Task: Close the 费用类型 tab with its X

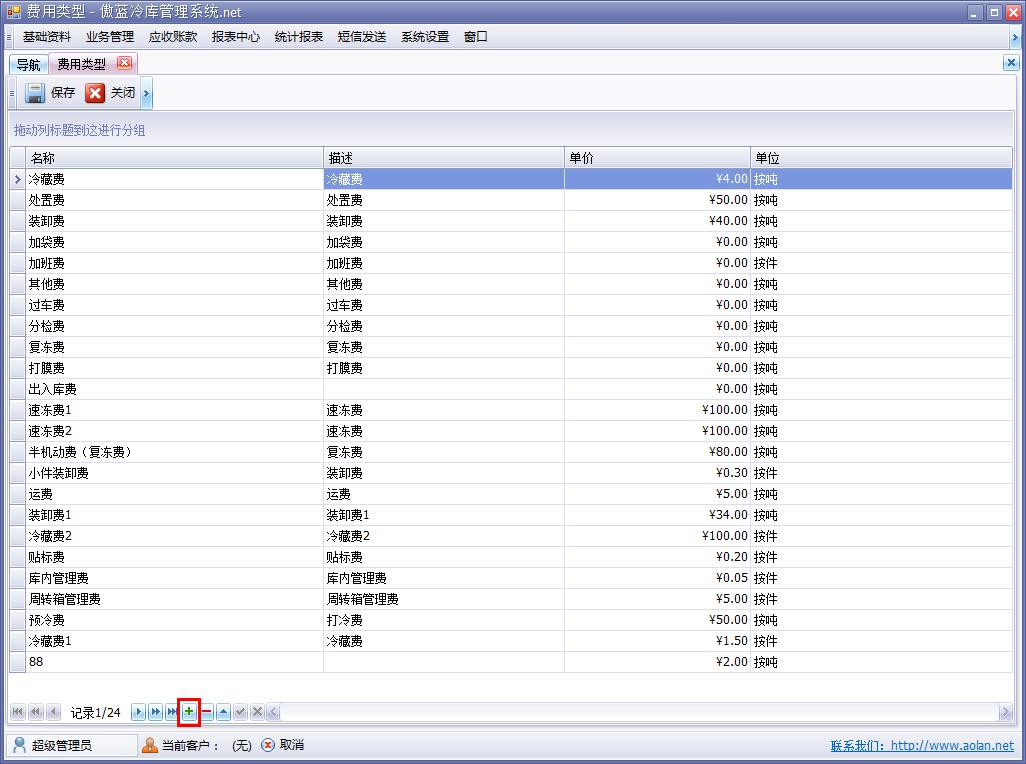Action: tap(124, 63)
